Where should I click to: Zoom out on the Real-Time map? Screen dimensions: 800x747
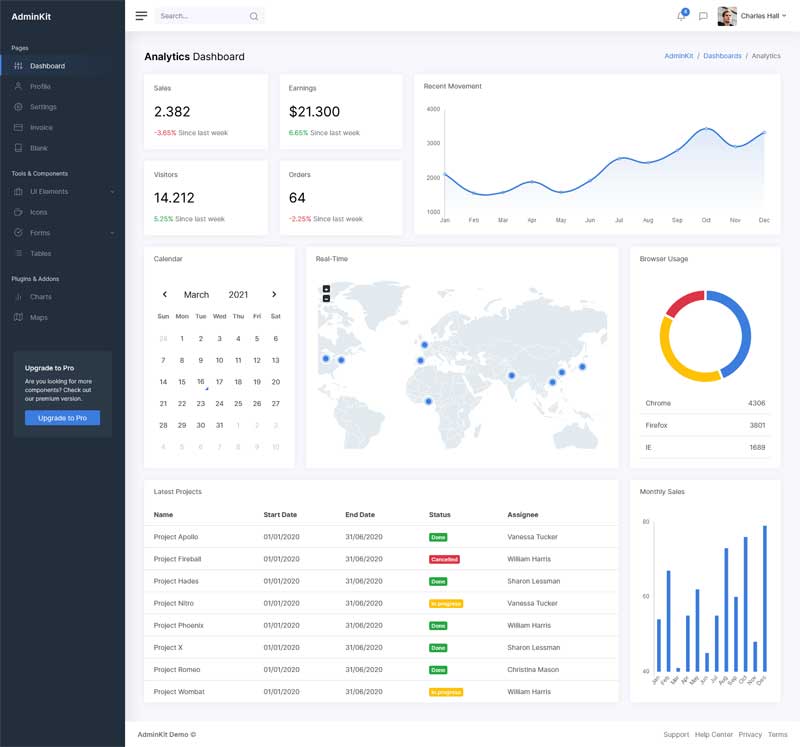point(326,299)
